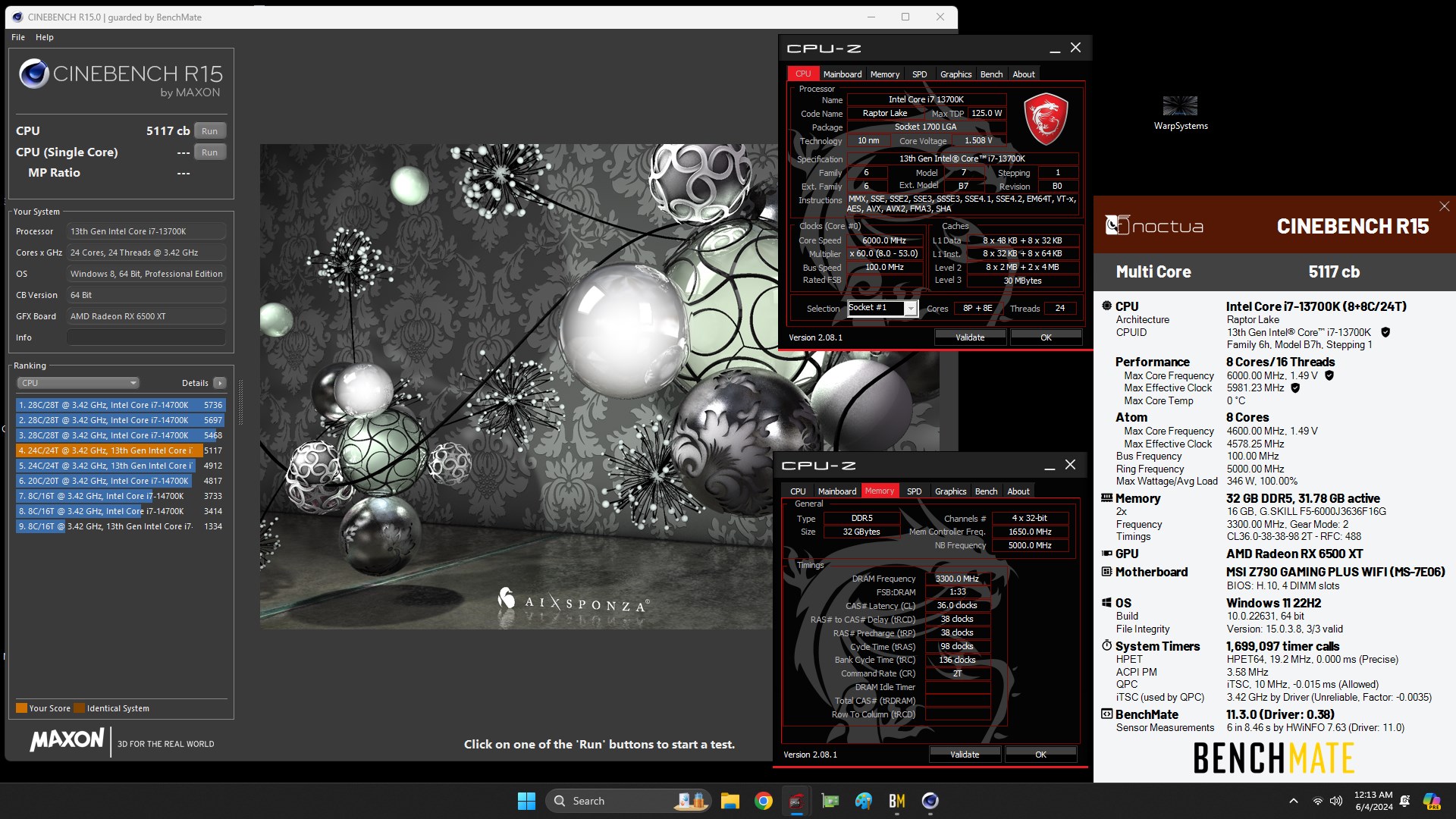Screen dimensions: 1456x819
Task: Click the taskbar clock showing 12:13 AM
Action: pos(1373,801)
